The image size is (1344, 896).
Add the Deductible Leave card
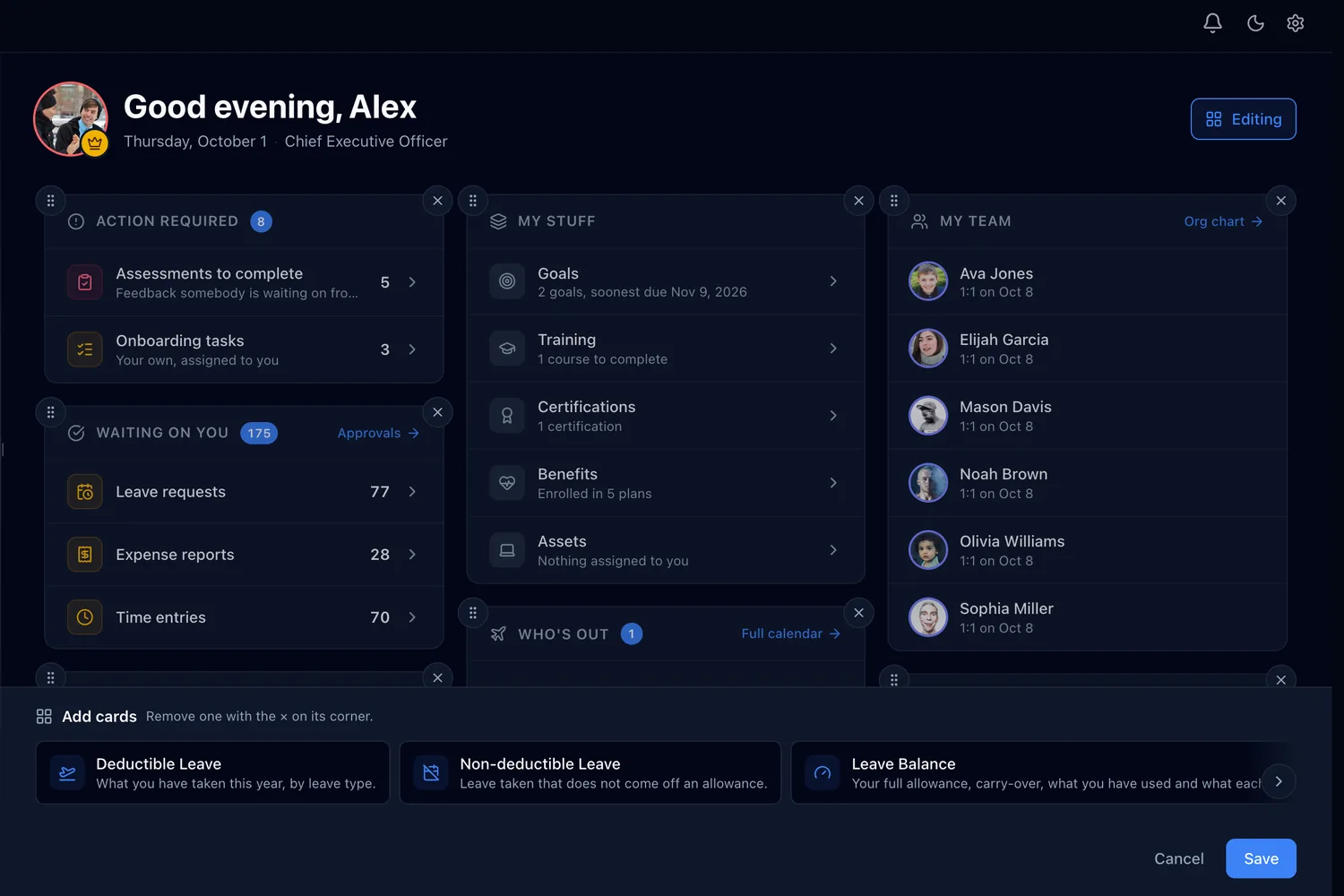tap(212, 772)
